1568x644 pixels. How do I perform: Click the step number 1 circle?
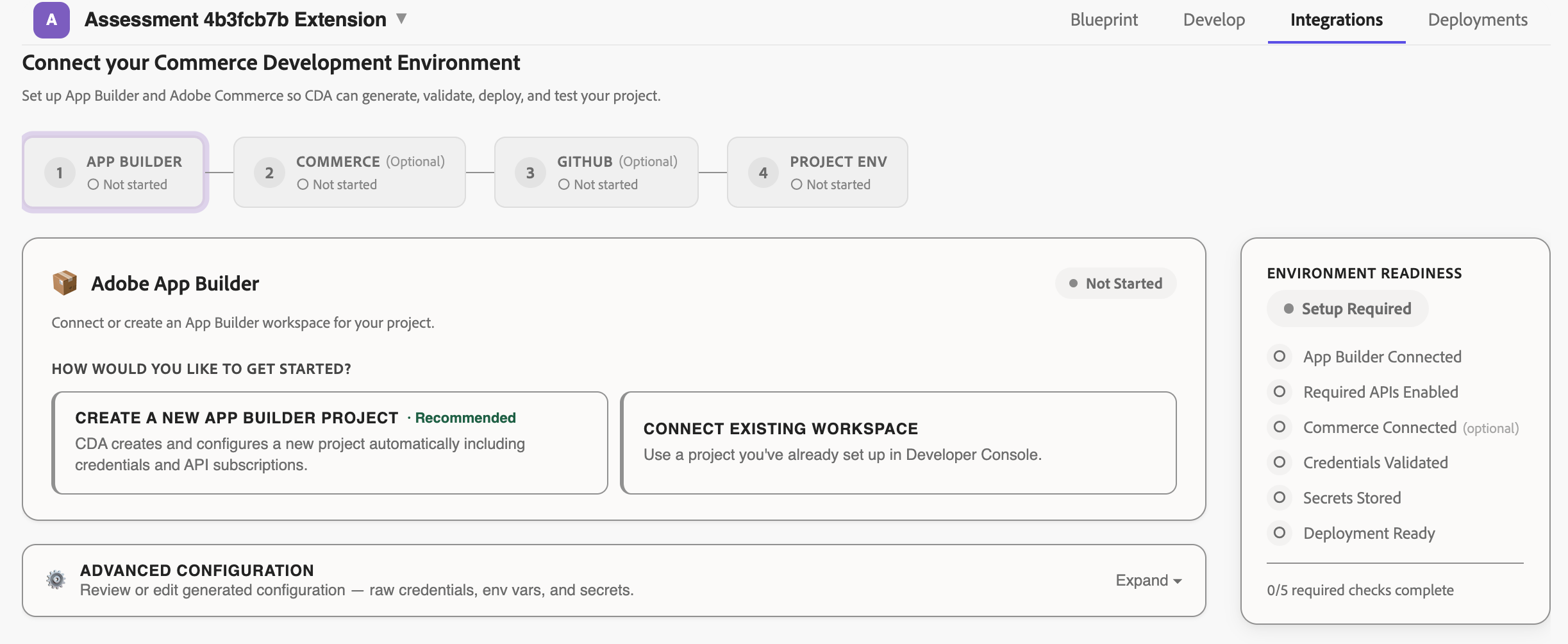pyautogui.click(x=60, y=173)
